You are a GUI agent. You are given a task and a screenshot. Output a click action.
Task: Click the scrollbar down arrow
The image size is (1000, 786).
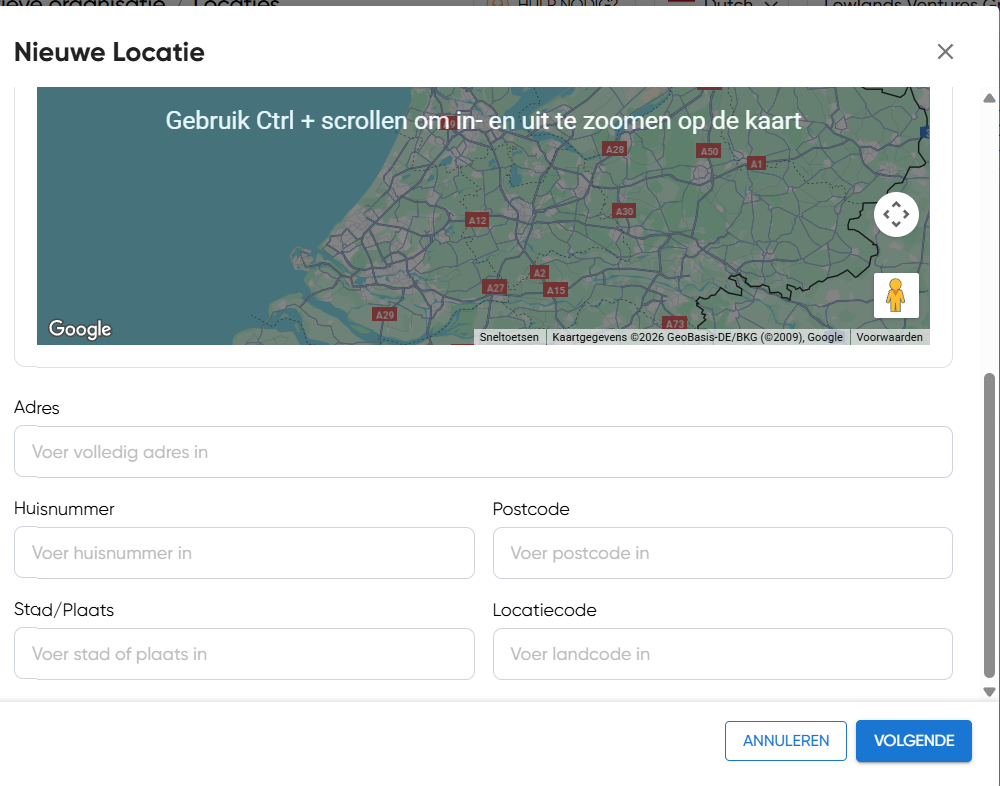pyautogui.click(x=989, y=691)
